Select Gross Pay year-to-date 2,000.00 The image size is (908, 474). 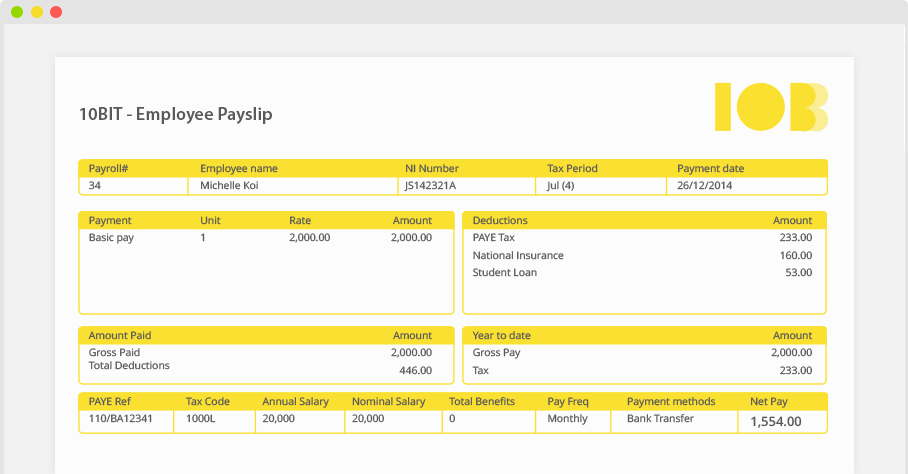point(791,352)
